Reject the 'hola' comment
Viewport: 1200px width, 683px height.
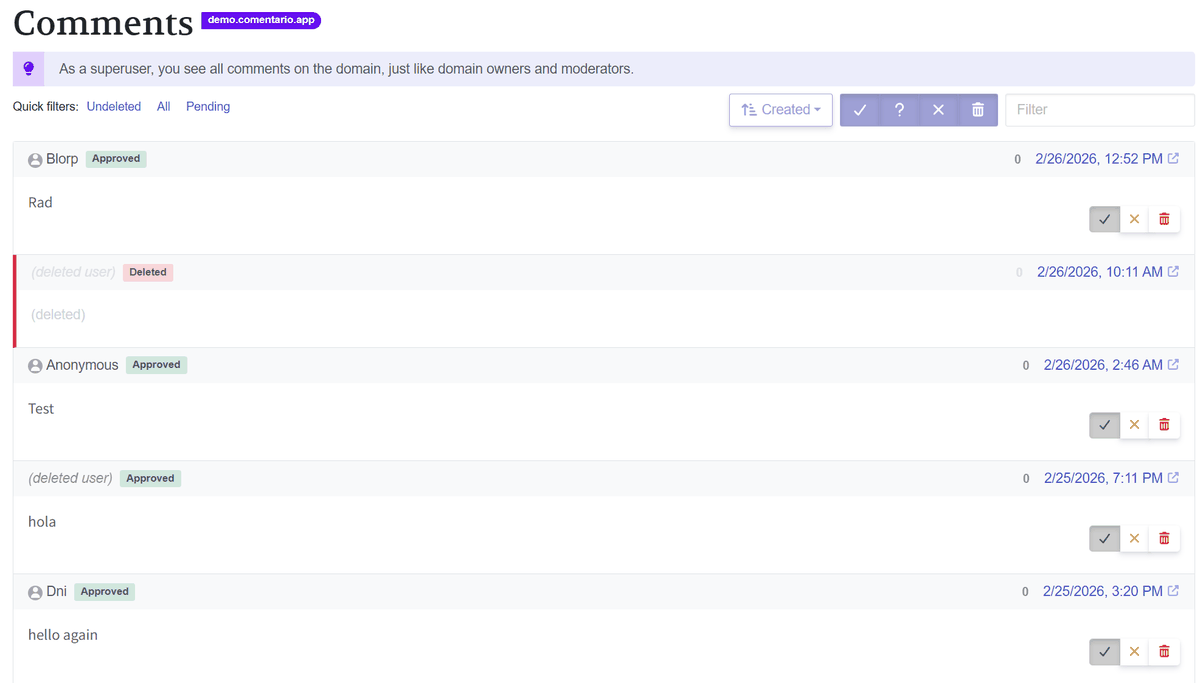pos(1134,538)
